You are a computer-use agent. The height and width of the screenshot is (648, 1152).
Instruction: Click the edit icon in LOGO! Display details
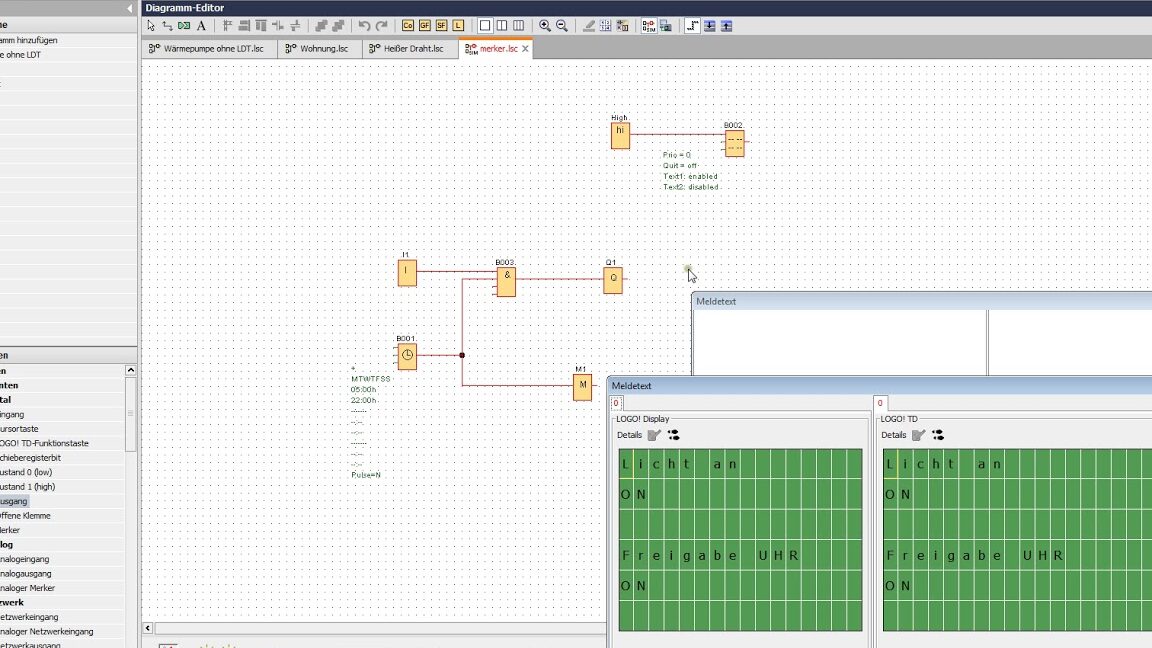[654, 435]
